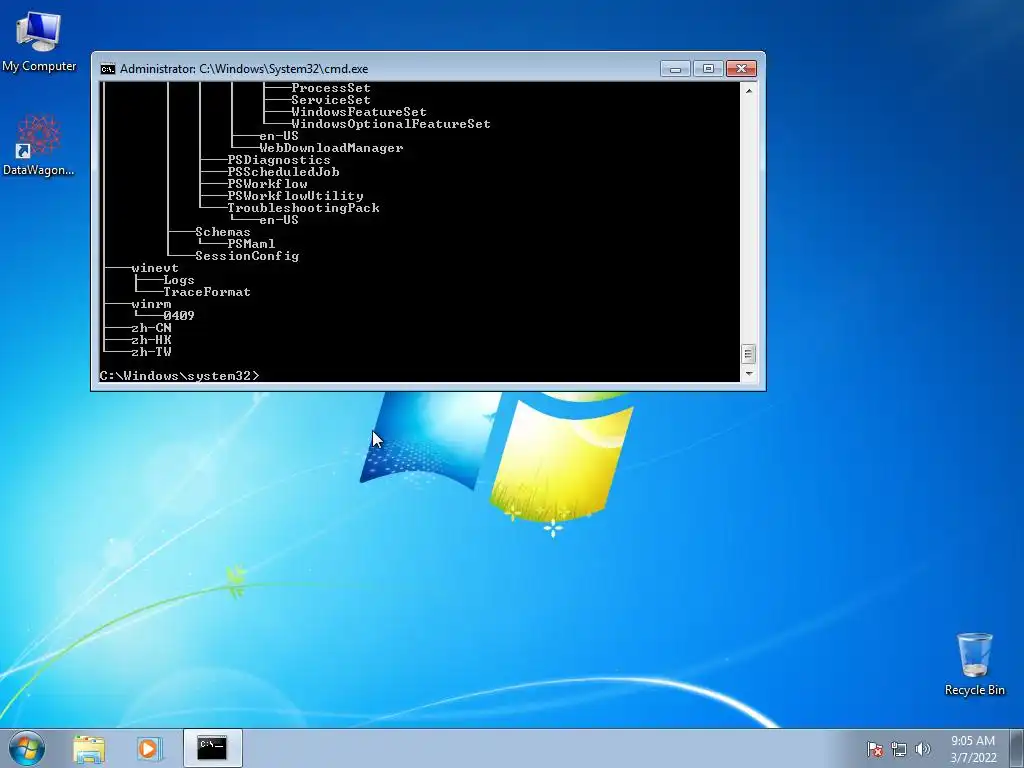
Task: Click the WindowsFeatureSet entry
Action: [x=359, y=112]
